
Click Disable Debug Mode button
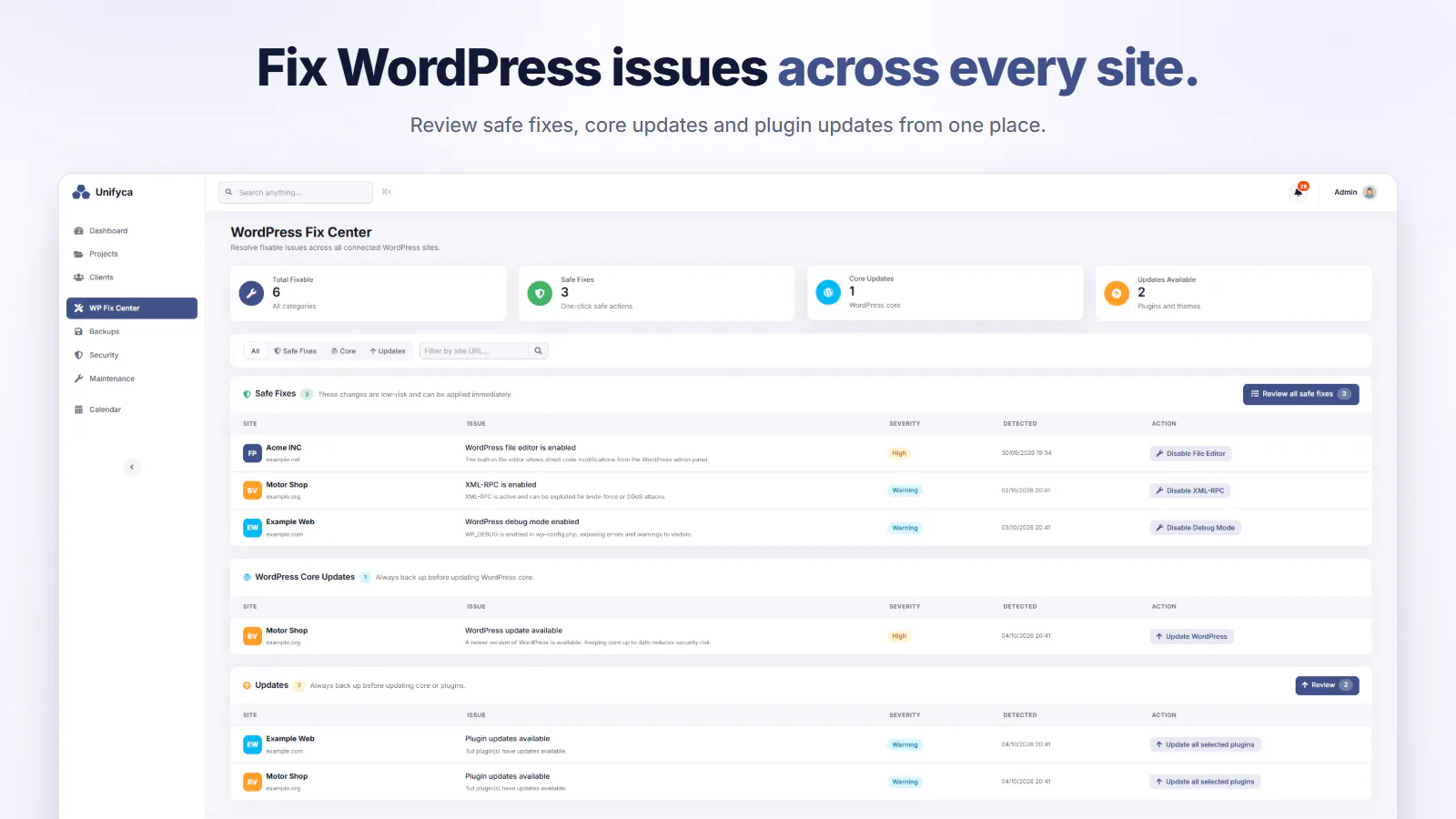[1195, 528]
